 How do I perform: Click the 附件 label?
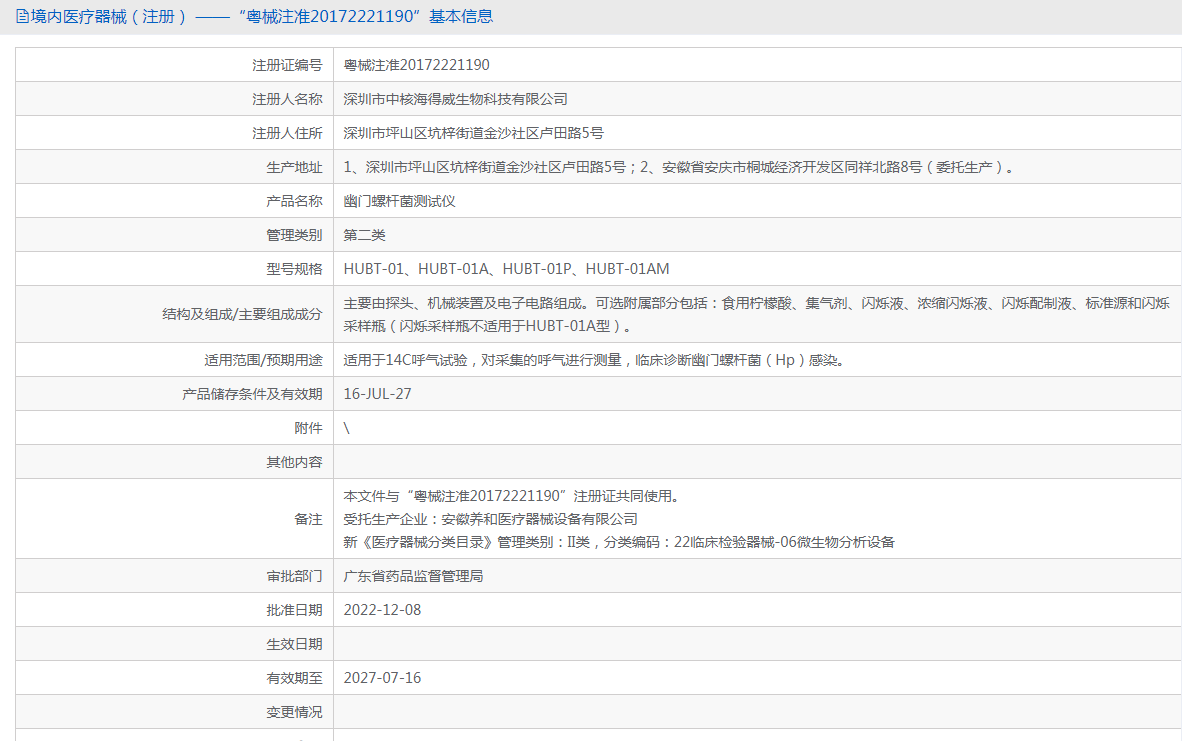[308, 428]
